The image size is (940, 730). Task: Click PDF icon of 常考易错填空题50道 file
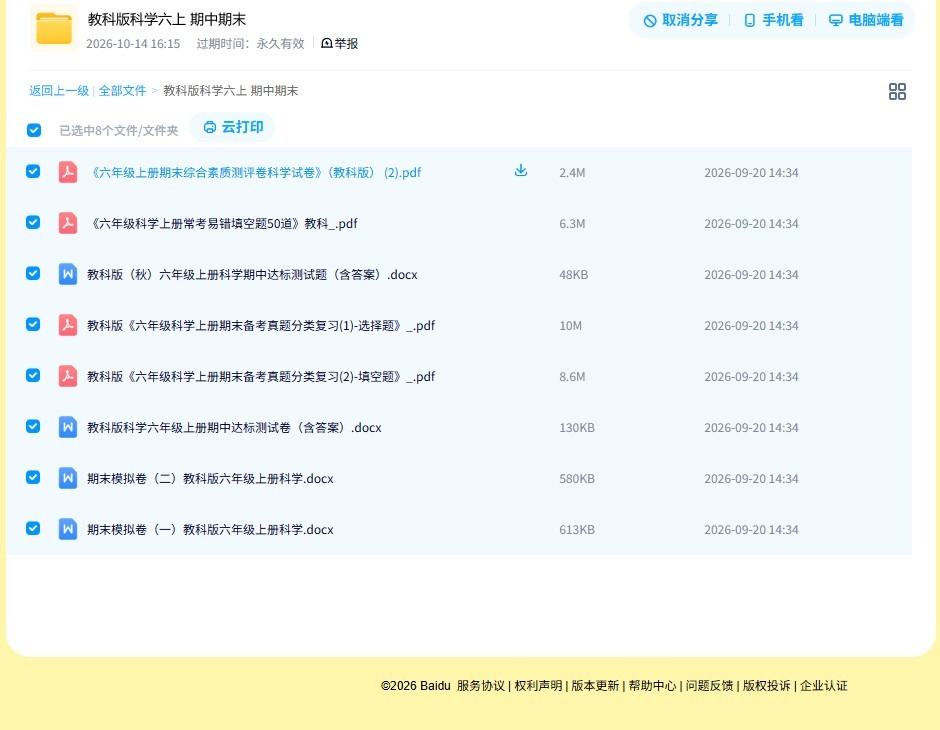pos(68,223)
